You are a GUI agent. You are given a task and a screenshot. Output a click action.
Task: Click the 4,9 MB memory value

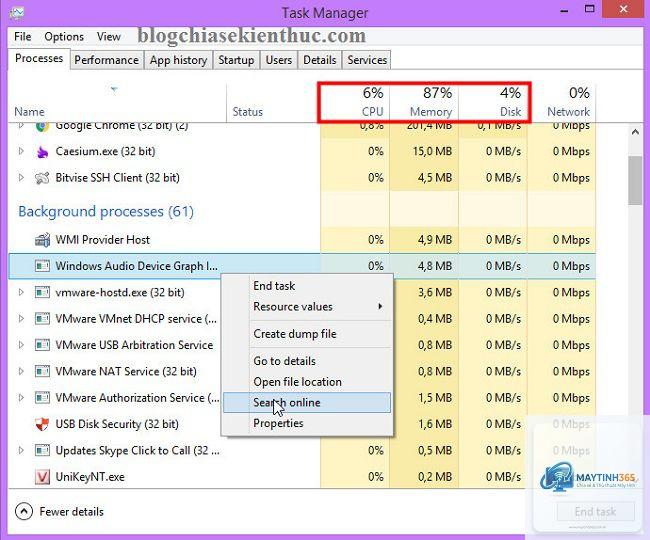pos(435,240)
